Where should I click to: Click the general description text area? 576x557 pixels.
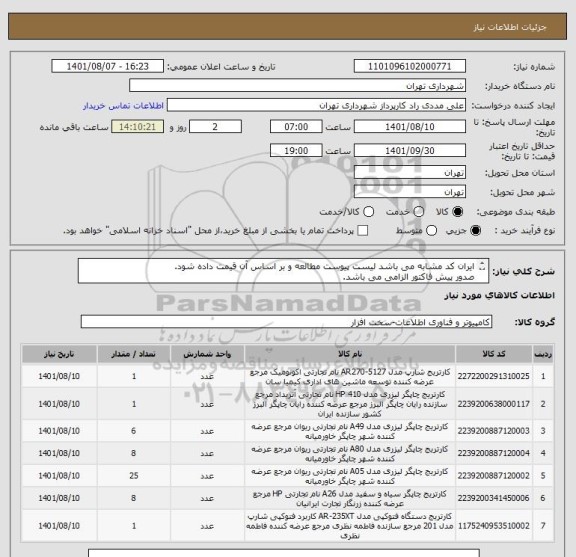pos(283,271)
